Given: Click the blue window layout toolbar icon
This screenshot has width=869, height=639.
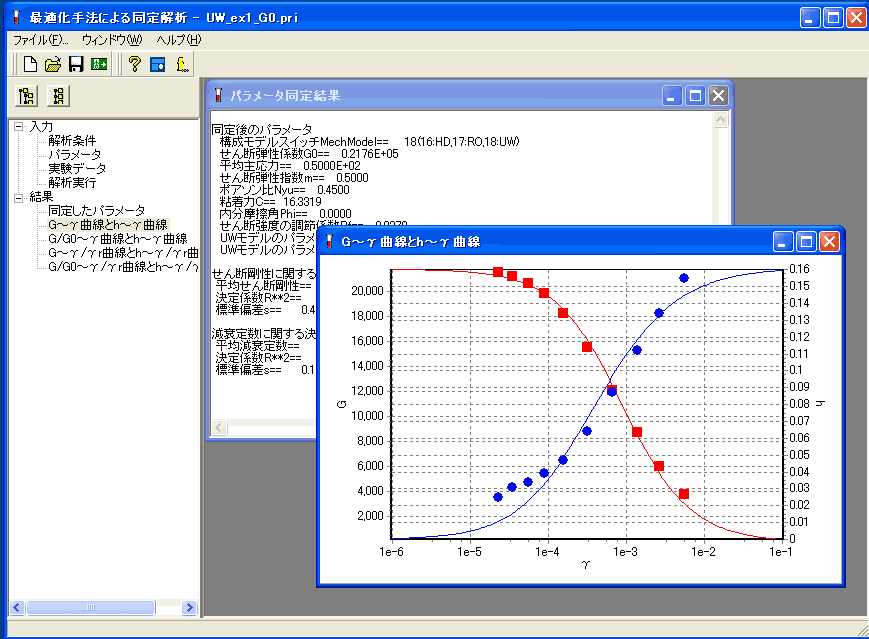Looking at the screenshot, I should (157, 65).
